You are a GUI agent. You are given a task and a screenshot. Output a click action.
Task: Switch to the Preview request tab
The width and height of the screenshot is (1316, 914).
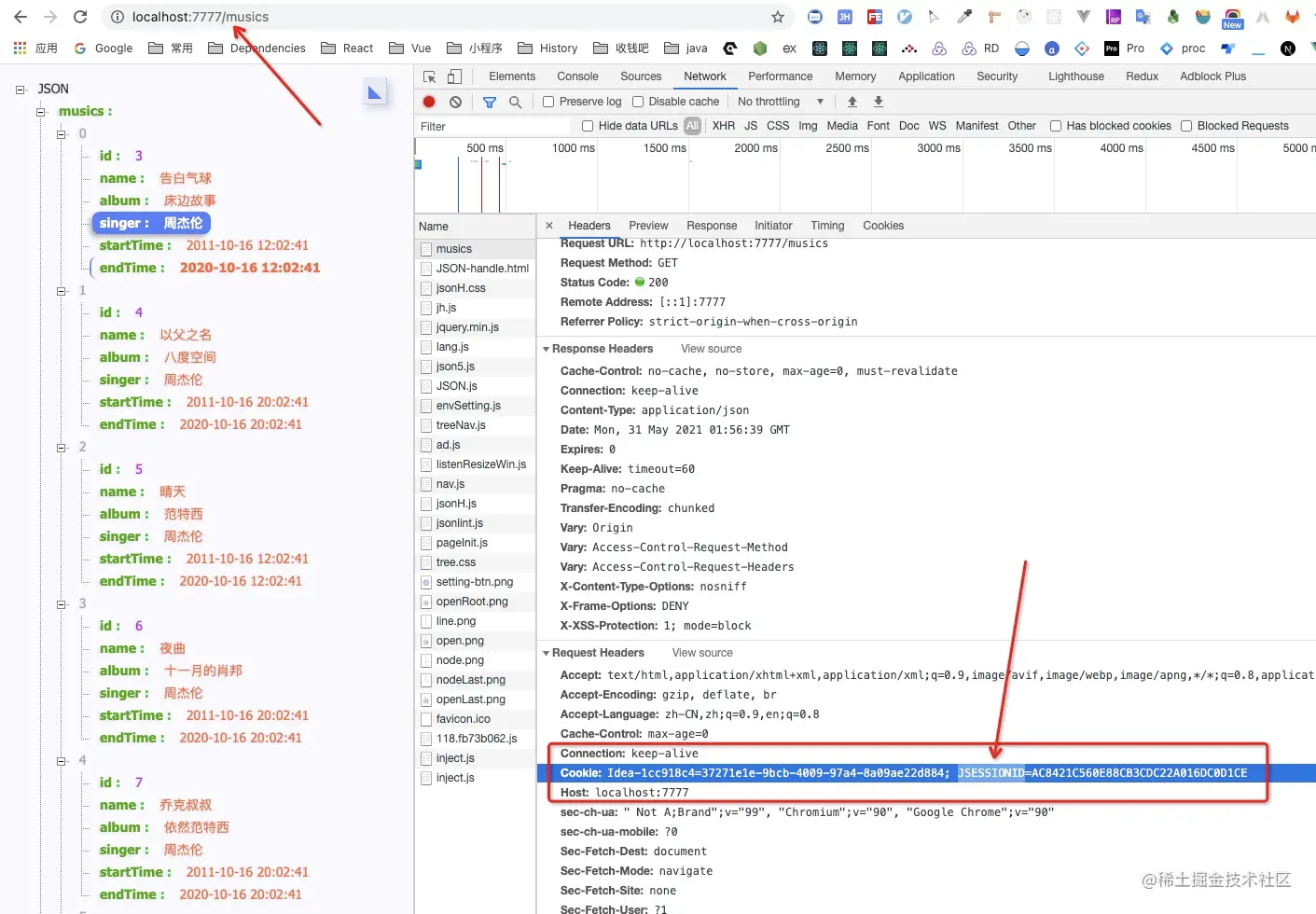(648, 226)
